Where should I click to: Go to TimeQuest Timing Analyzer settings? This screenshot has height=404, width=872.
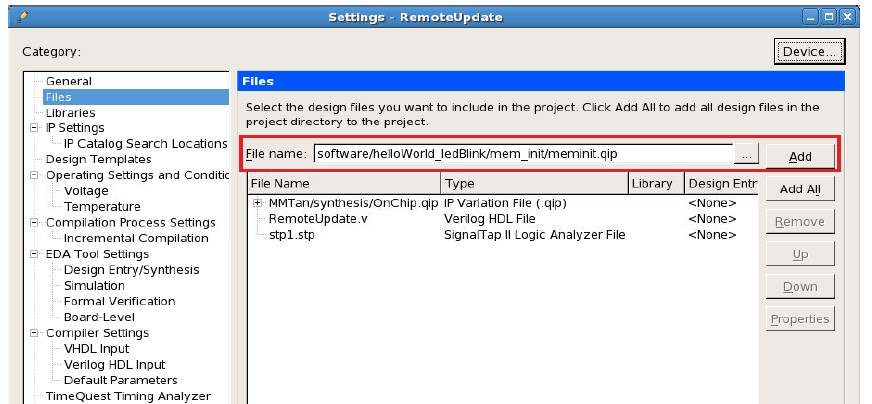128,396
